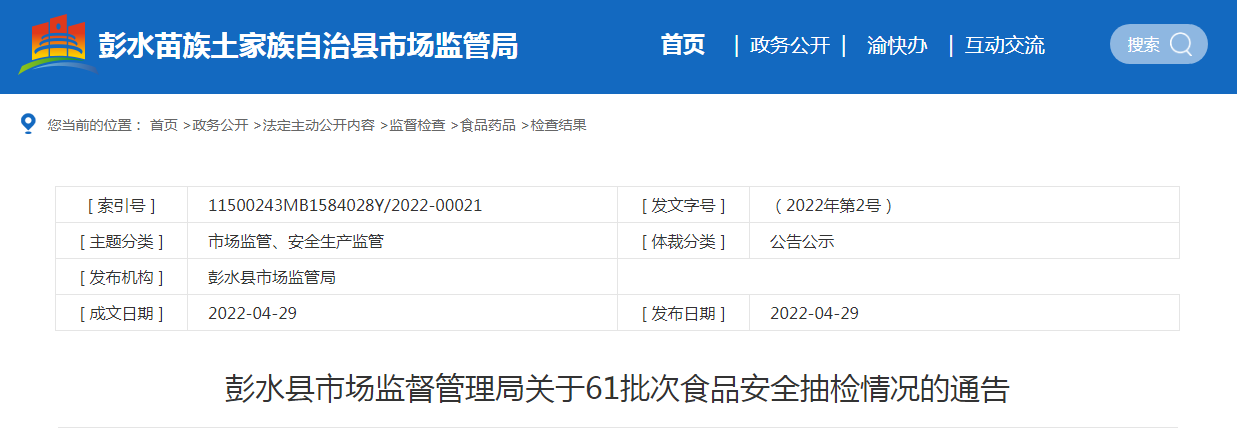
Task: Click the blue location pin icon
Action: click(28, 124)
